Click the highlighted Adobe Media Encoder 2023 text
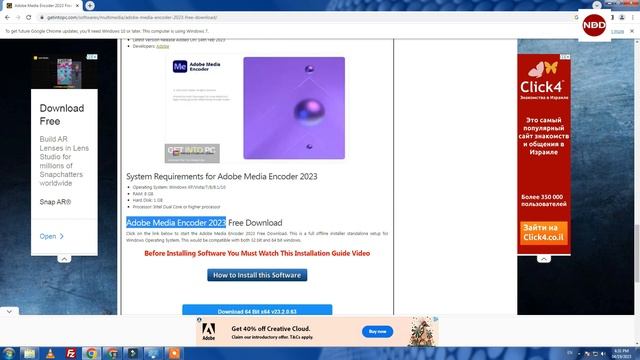Viewport: 640px width, 360px height. coord(176,222)
